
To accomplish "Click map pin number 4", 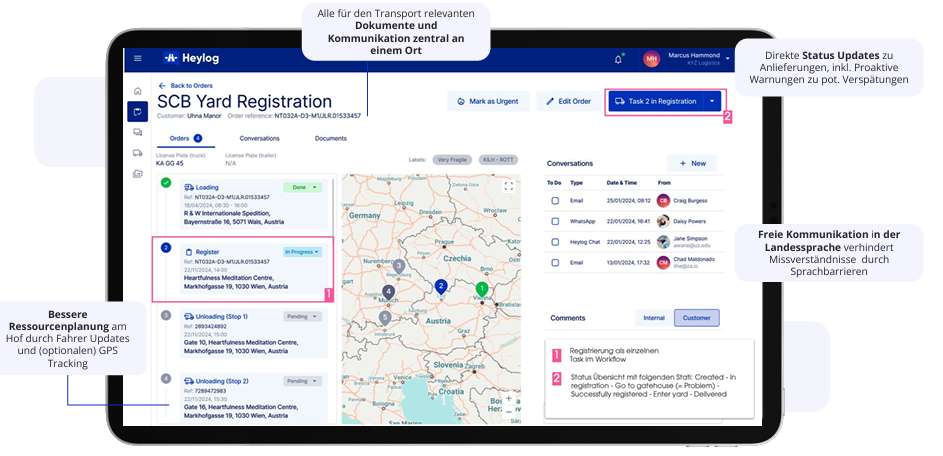I will [x=389, y=292].
